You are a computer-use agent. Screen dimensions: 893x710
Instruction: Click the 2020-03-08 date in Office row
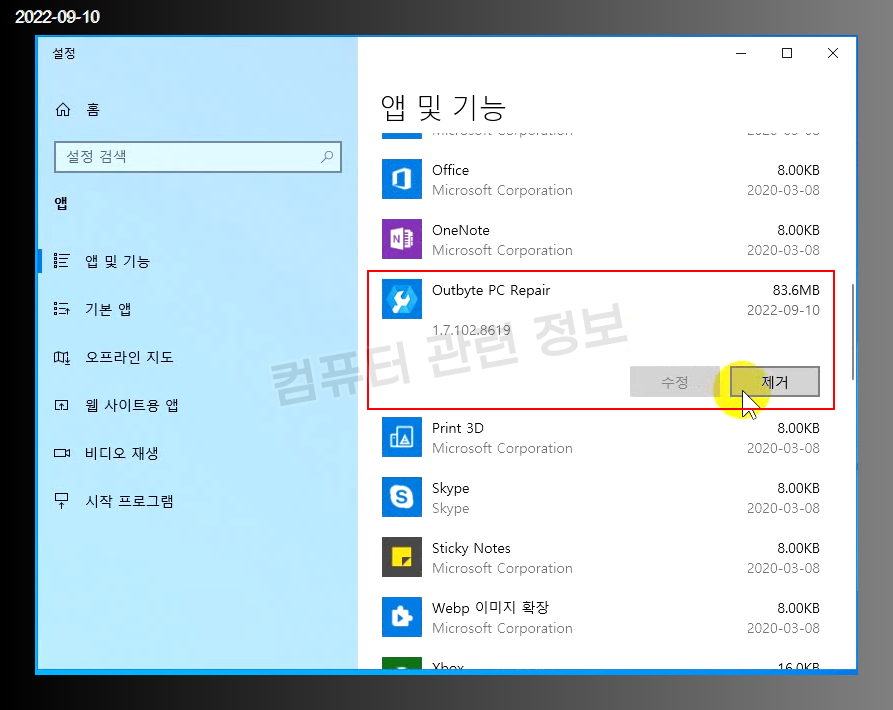point(783,190)
